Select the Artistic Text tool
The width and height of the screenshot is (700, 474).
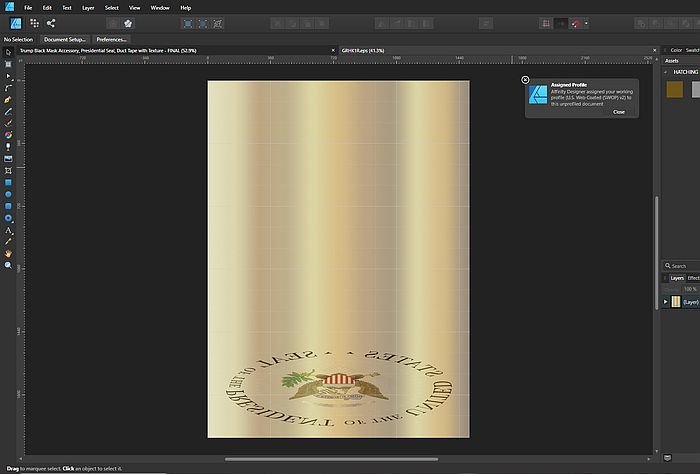(x=8, y=230)
